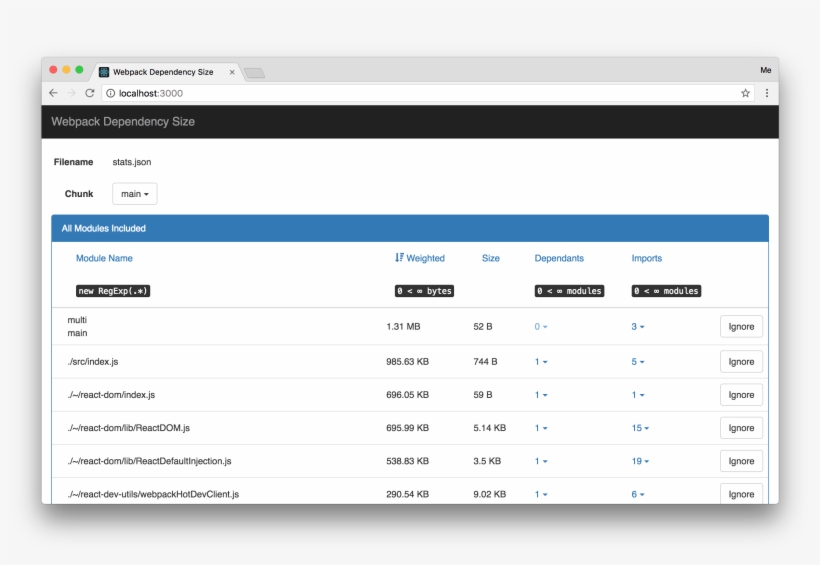The height and width of the screenshot is (565, 820).
Task: Click the browser back arrow
Action: 53,93
